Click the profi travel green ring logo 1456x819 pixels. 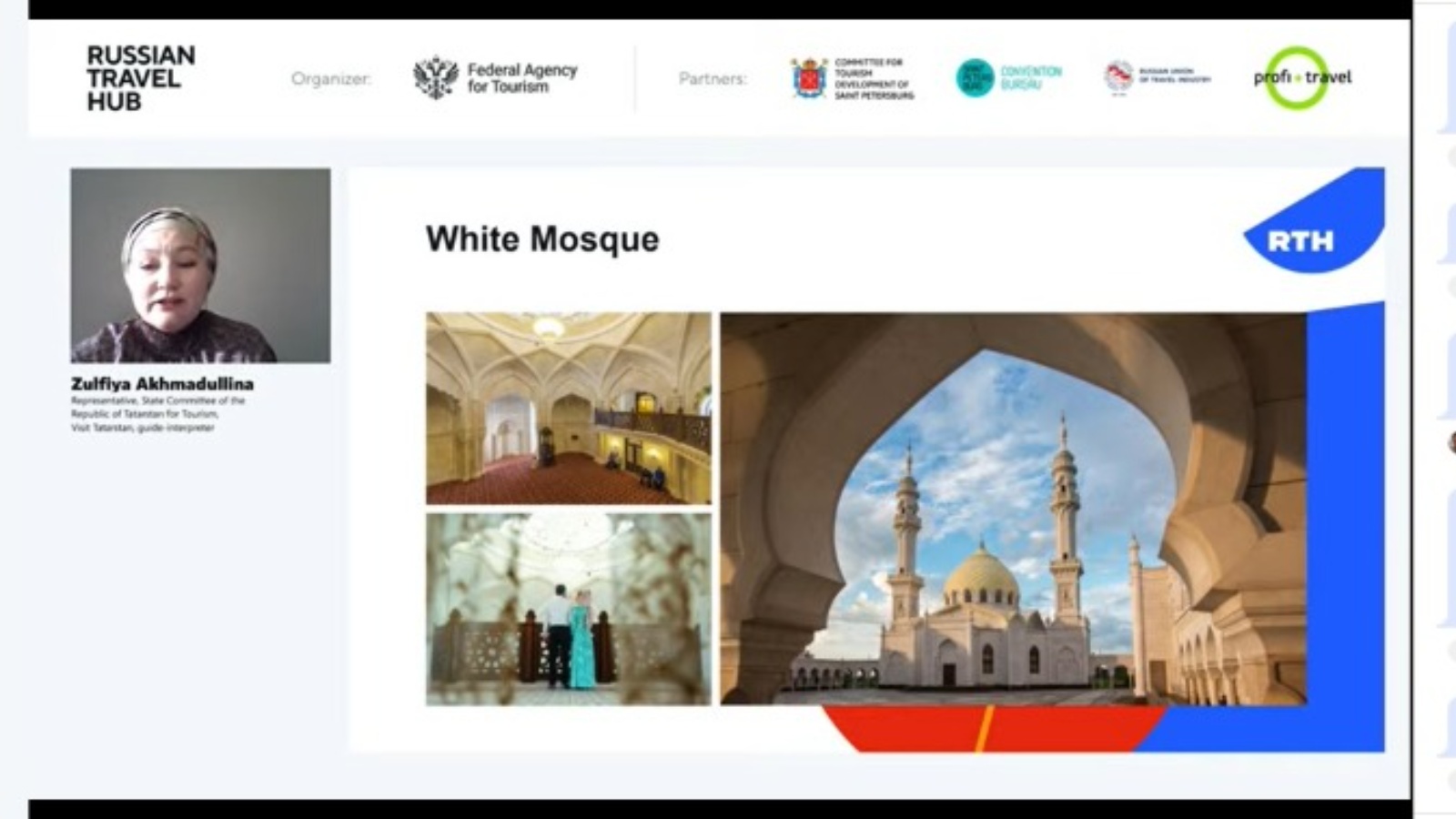click(x=1297, y=78)
